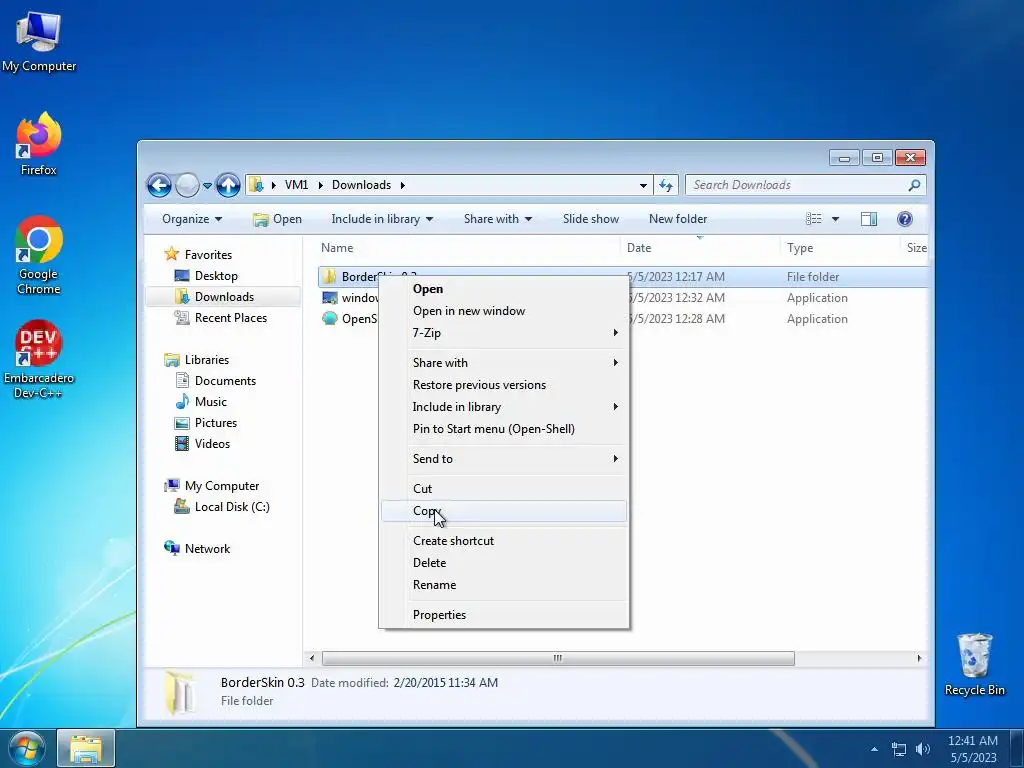The image size is (1024, 768).
Task: Show the preview pane icon
Action: pyautogui.click(x=869, y=219)
